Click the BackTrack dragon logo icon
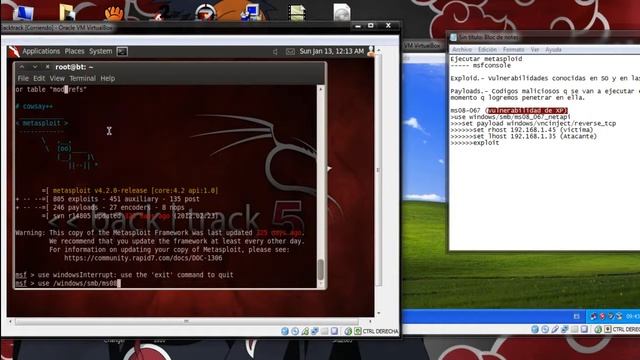The width and height of the screenshot is (640, 360). (14, 51)
